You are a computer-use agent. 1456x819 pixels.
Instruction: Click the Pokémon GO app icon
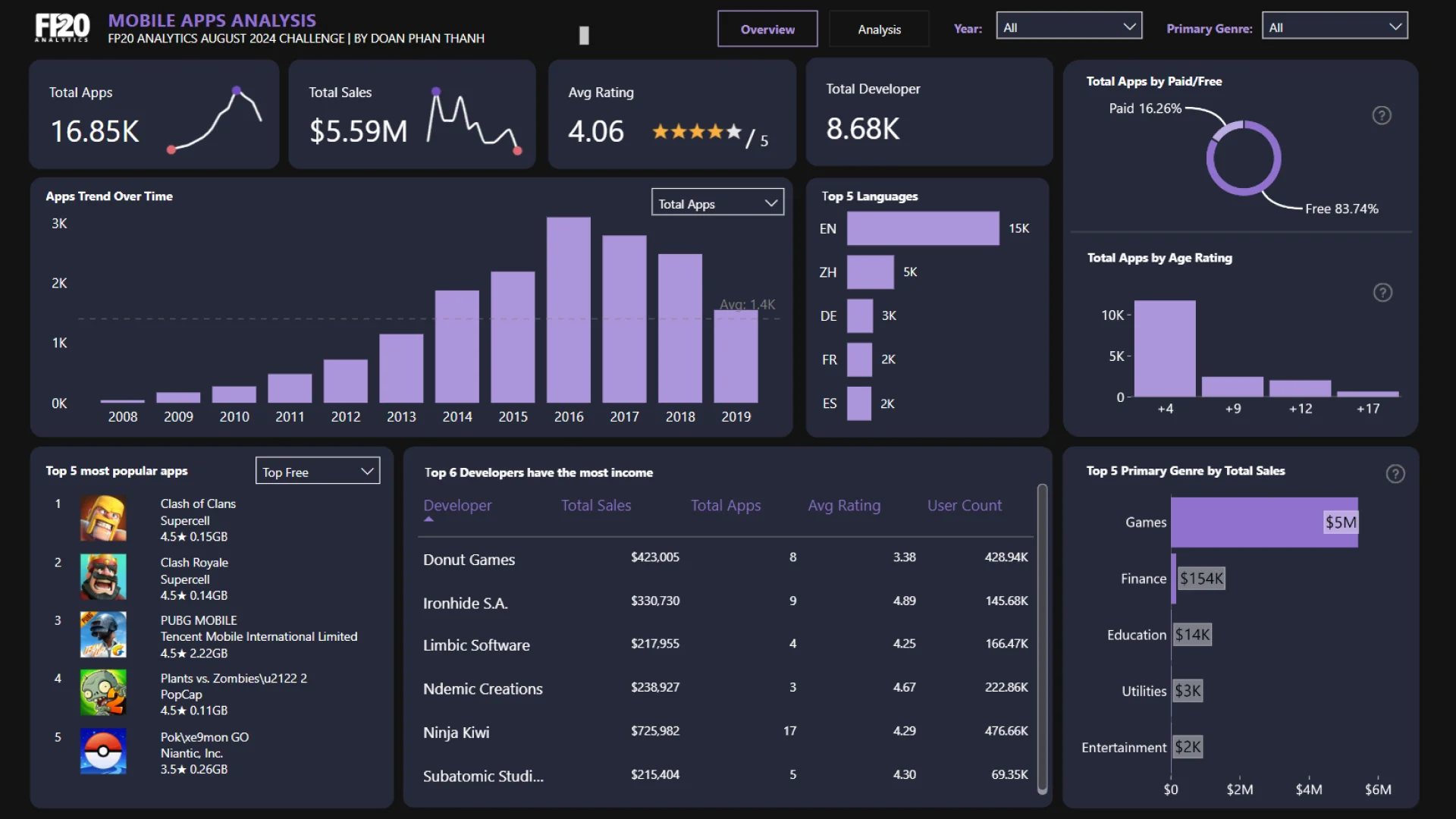point(103,751)
